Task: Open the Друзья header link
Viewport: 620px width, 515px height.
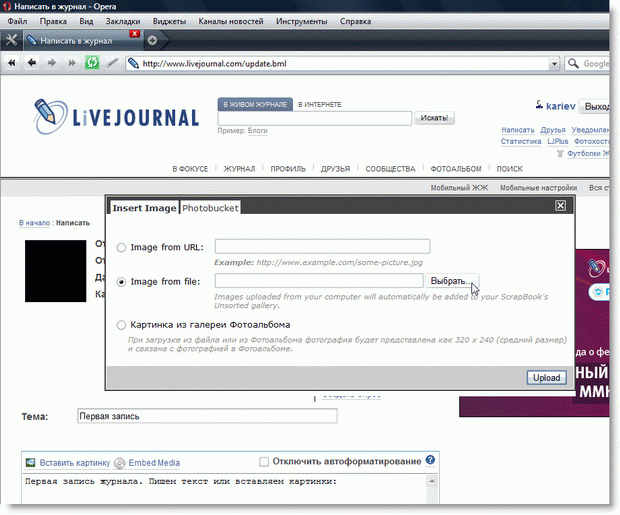Action: click(553, 130)
